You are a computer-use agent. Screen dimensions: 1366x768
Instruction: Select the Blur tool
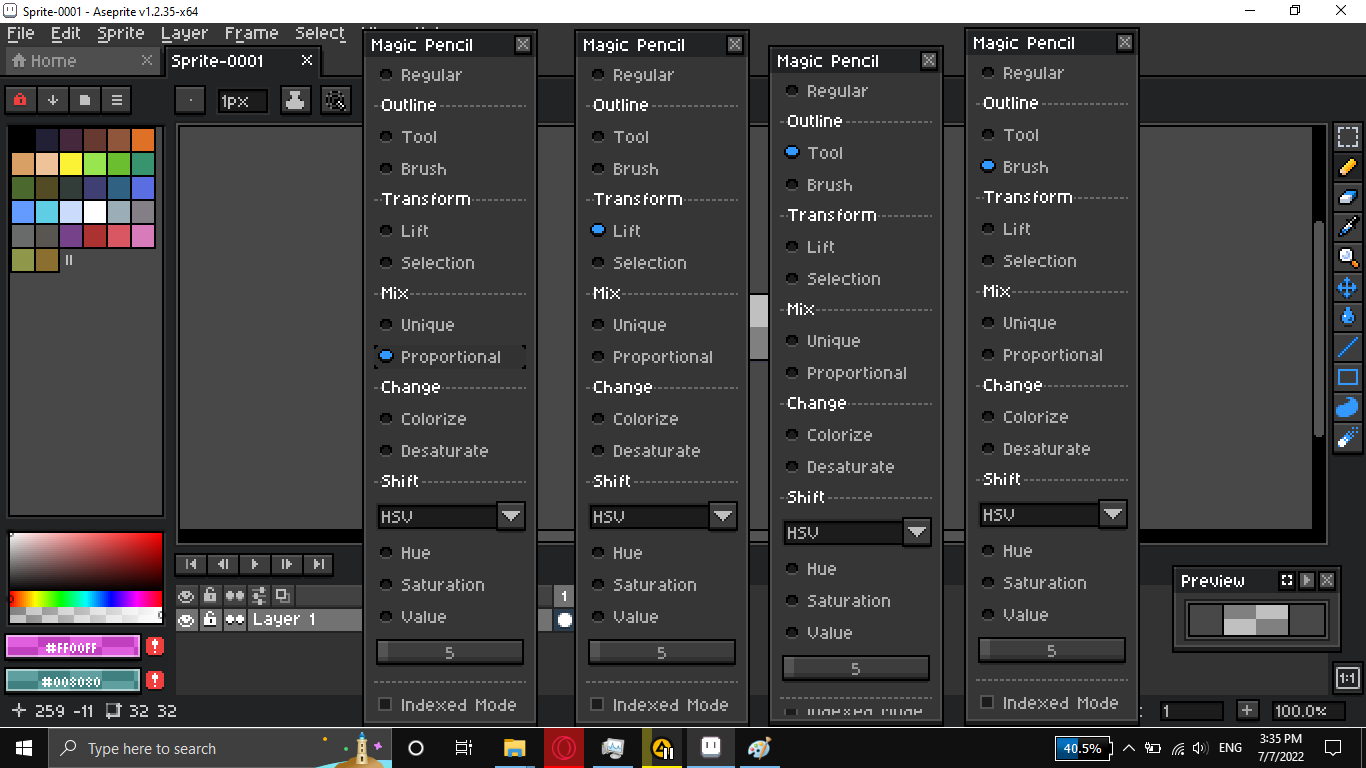point(1347,437)
